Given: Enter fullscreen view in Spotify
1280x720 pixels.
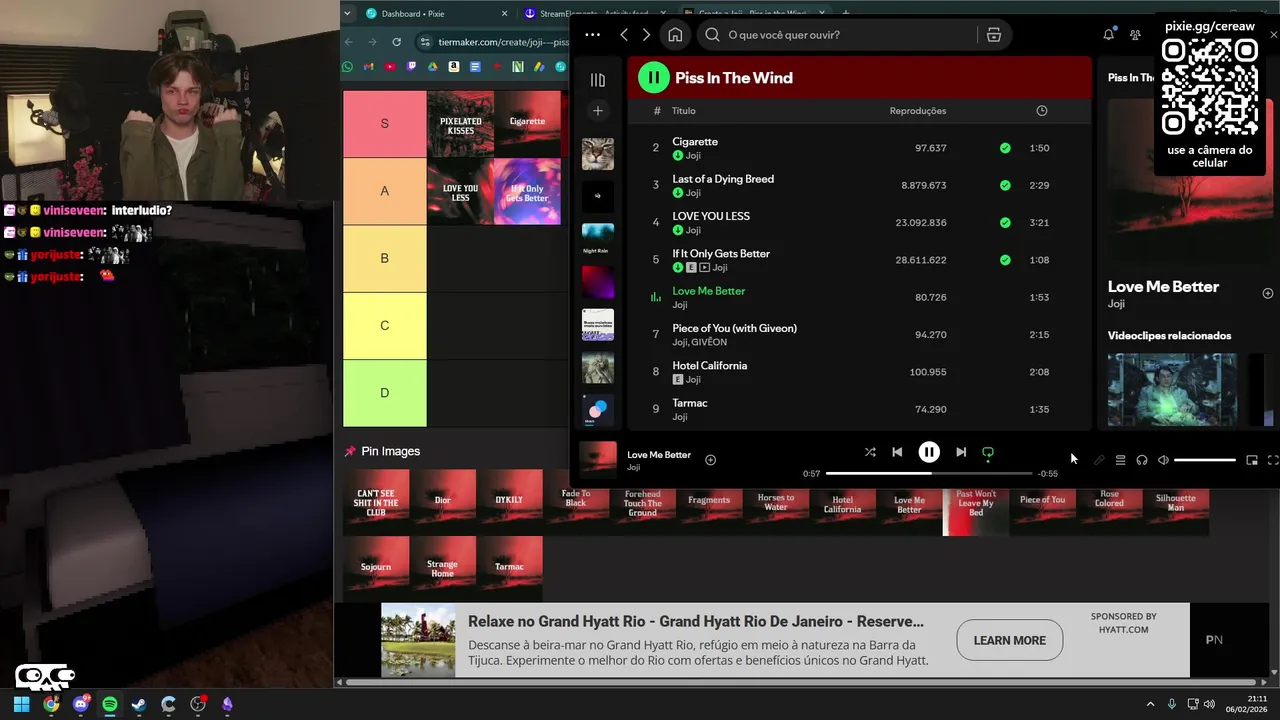Looking at the screenshot, I should tap(1273, 460).
